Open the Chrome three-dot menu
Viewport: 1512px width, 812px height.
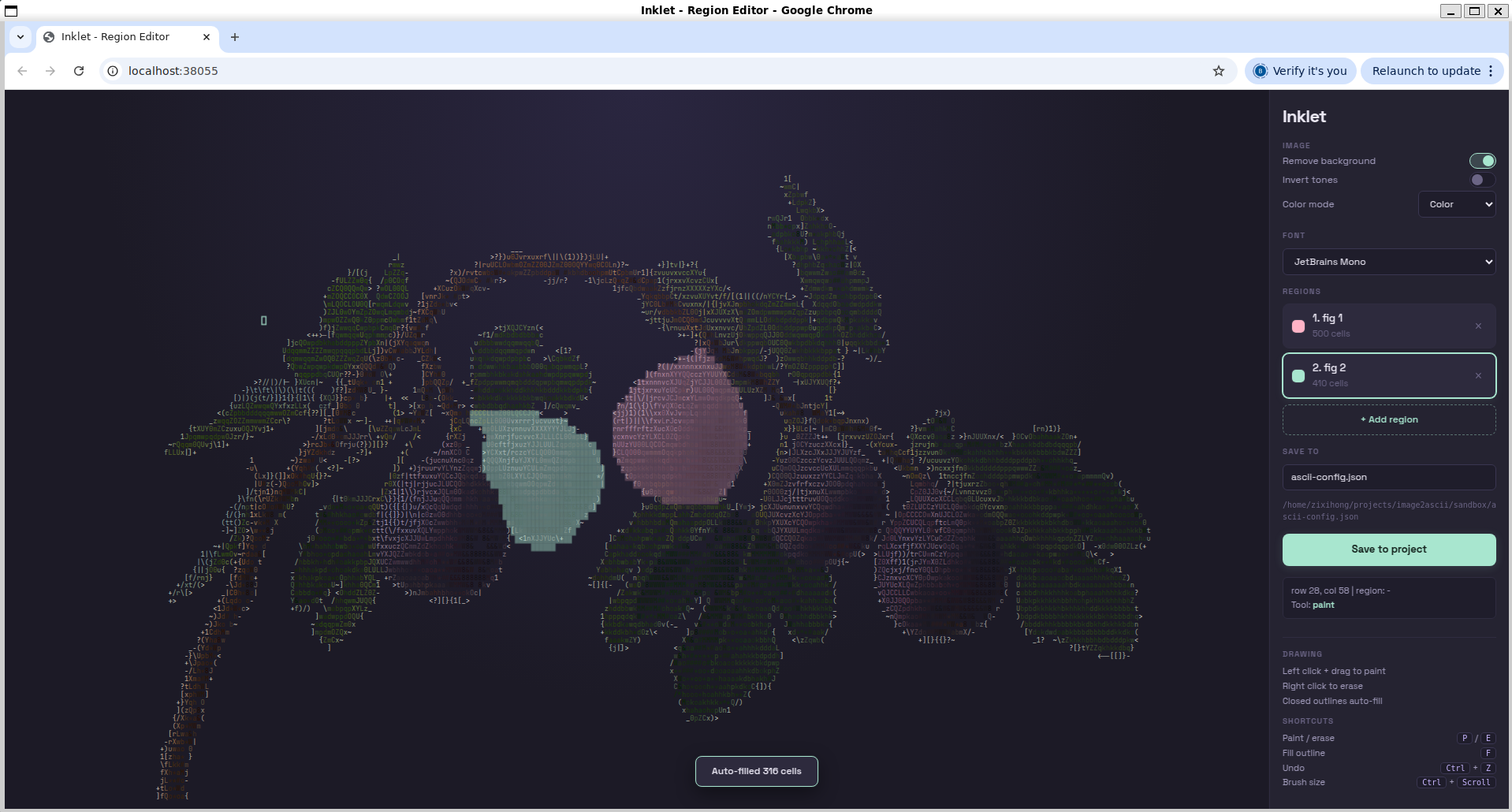(x=1491, y=70)
